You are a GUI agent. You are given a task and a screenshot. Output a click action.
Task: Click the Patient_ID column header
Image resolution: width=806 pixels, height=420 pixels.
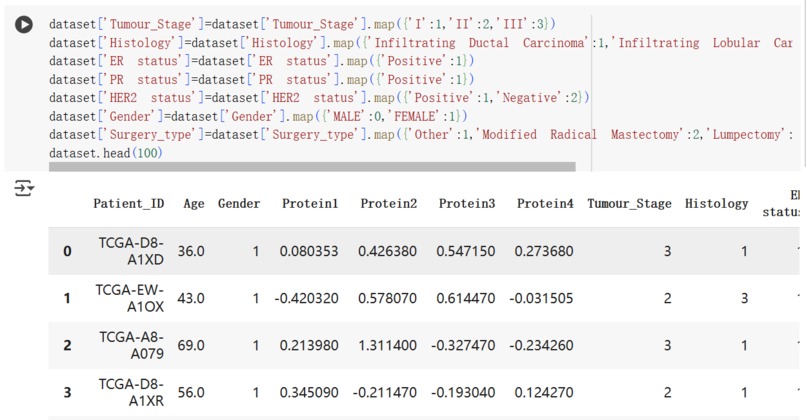(129, 204)
